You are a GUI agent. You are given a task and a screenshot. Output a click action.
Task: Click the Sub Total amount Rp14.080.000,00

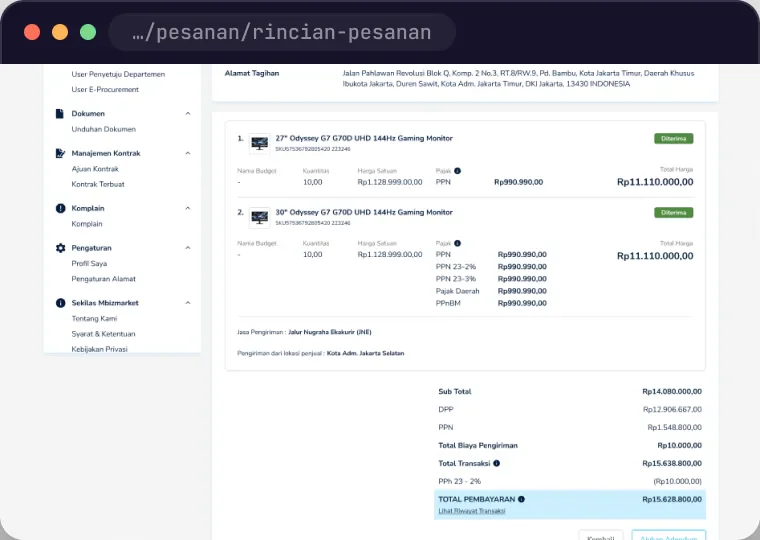672,392
